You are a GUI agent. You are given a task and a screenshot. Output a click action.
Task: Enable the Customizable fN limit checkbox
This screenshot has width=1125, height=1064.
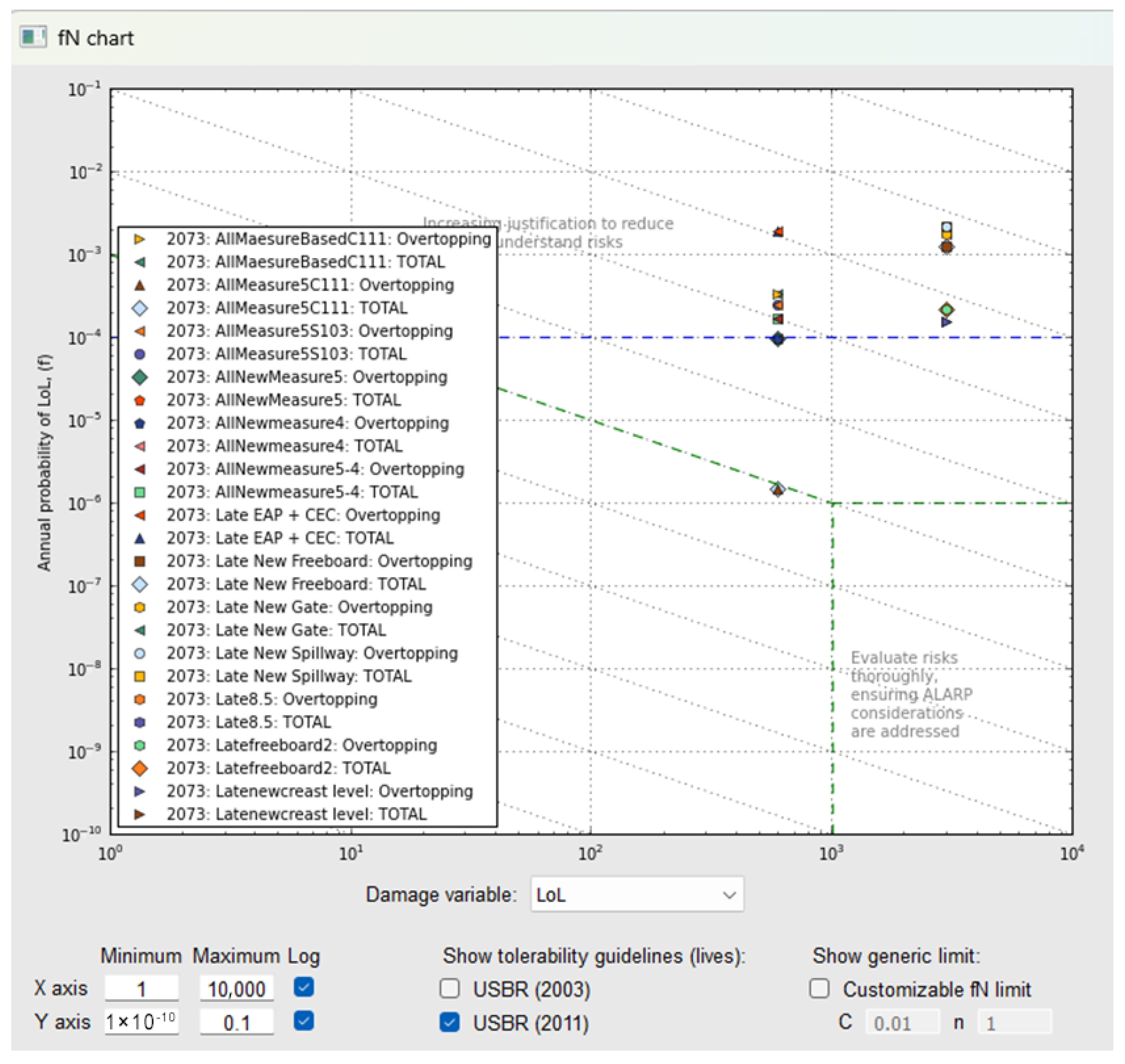(819, 989)
